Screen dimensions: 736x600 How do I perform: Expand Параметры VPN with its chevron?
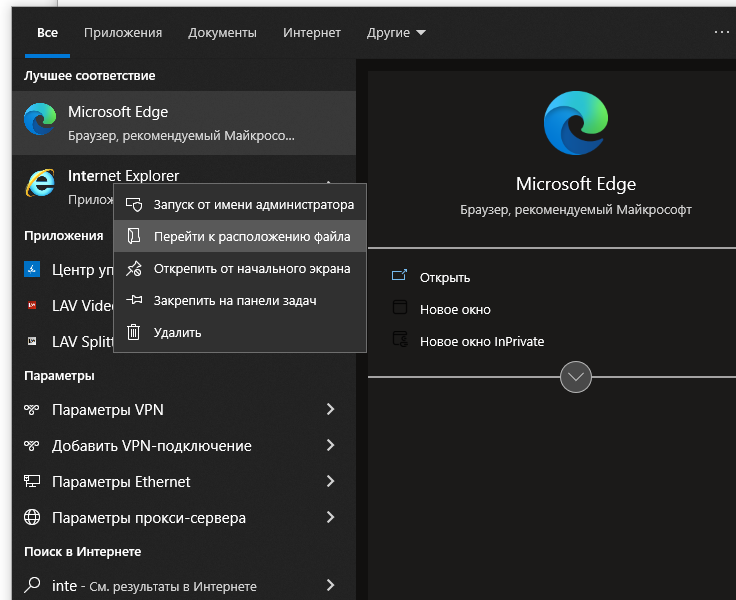[x=330, y=409]
